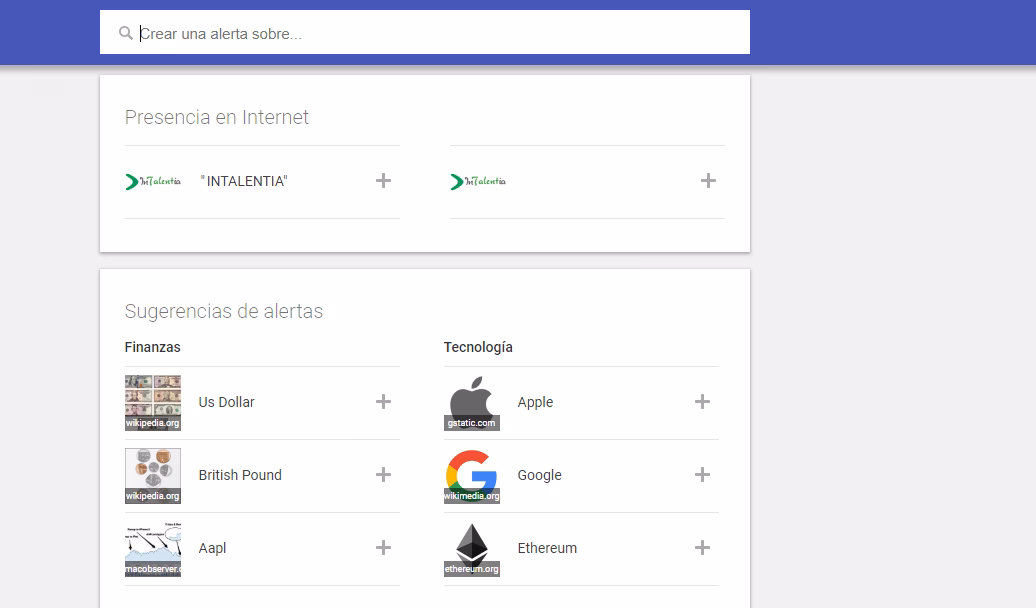Click the search magnifier icon
This screenshot has height=608, width=1036.
125,32
